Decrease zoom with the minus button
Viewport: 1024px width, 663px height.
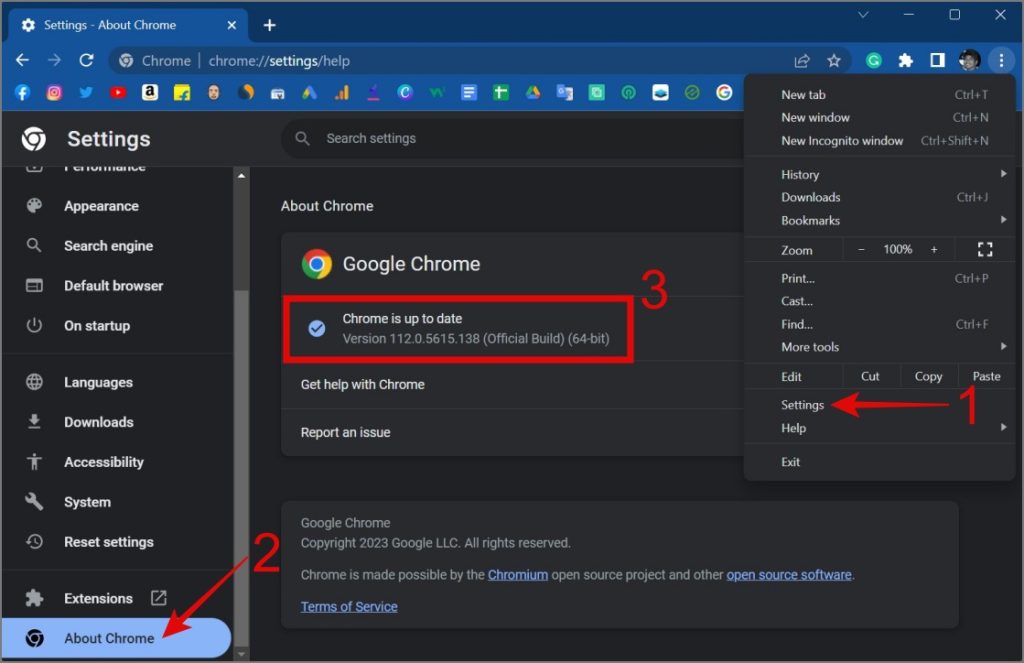point(861,250)
